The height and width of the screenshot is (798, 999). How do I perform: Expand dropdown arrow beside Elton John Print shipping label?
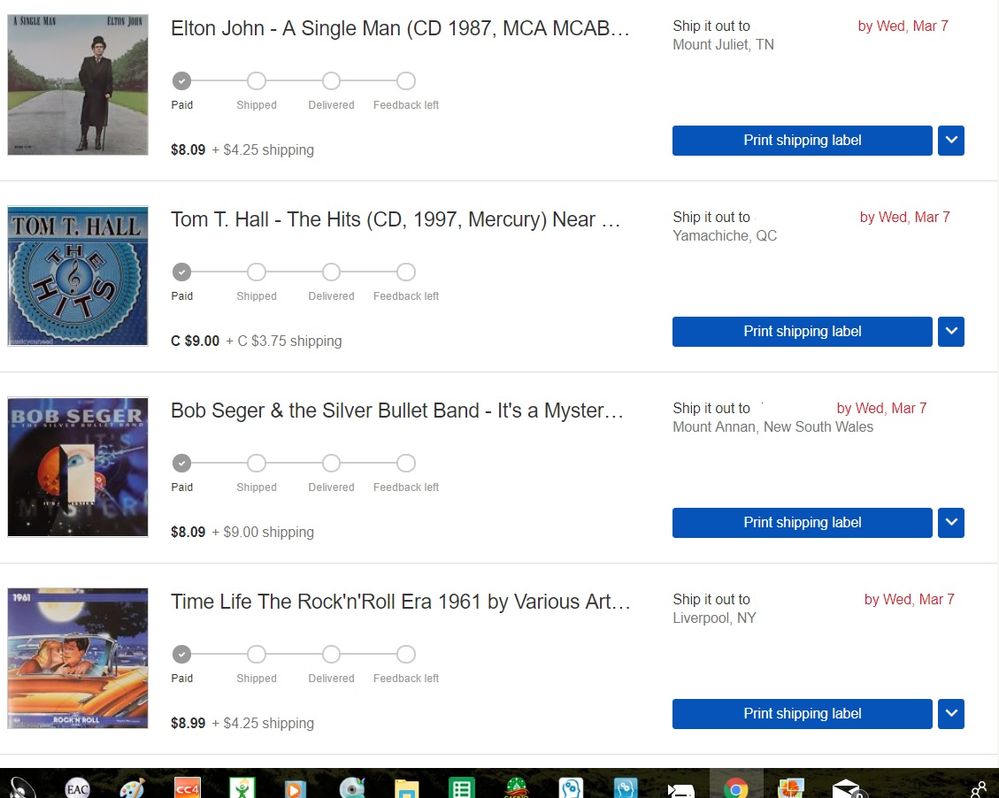point(951,140)
